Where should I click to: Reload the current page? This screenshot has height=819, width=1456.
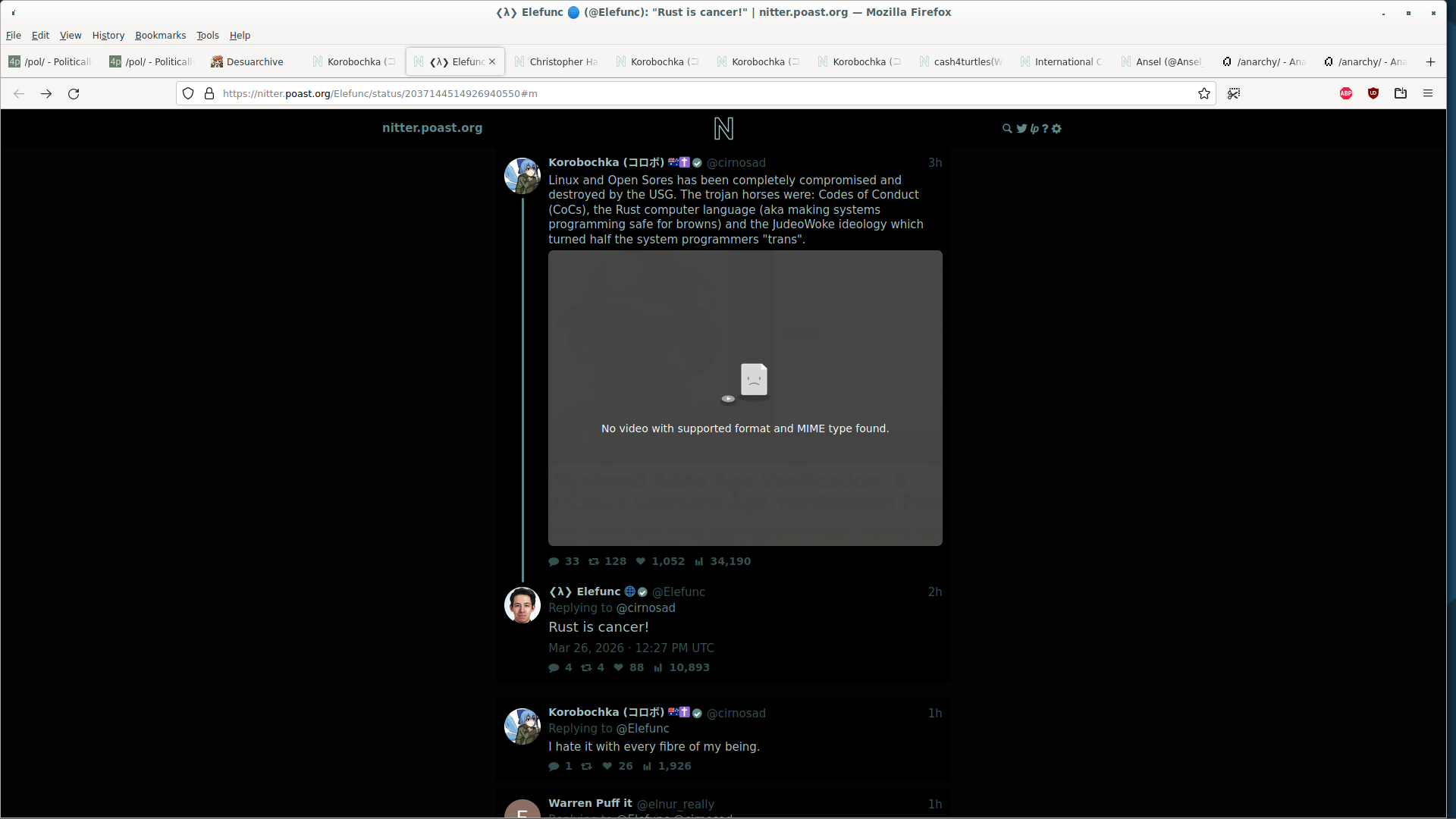tap(74, 93)
